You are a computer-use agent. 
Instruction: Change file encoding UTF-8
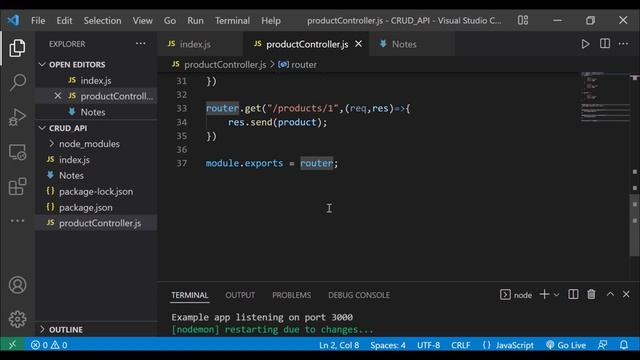pos(428,345)
